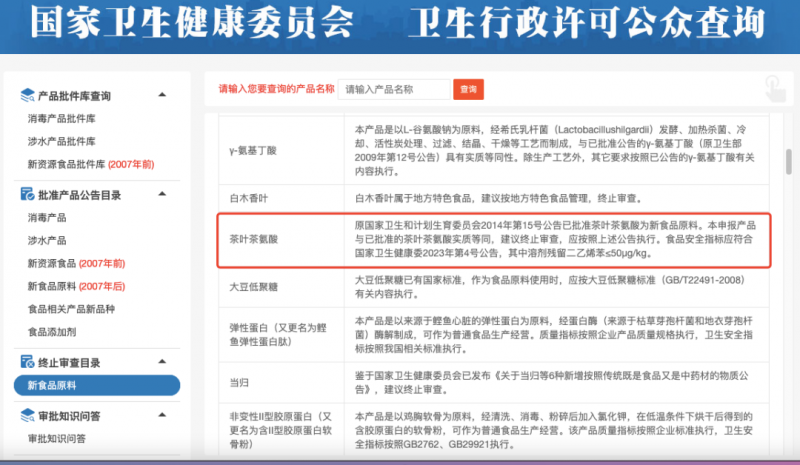
Task: Click the orange 查询 search button
Action: pos(468,89)
